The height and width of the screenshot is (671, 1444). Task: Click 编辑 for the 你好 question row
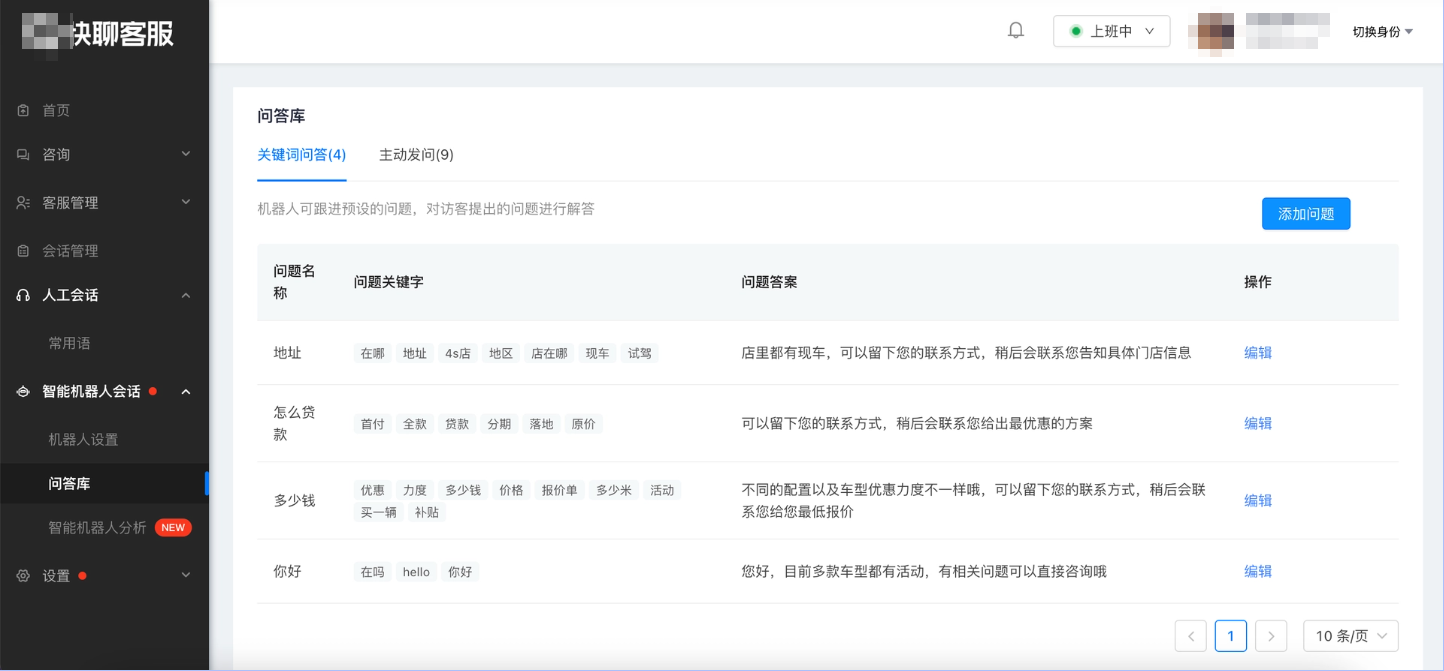[x=1257, y=571]
